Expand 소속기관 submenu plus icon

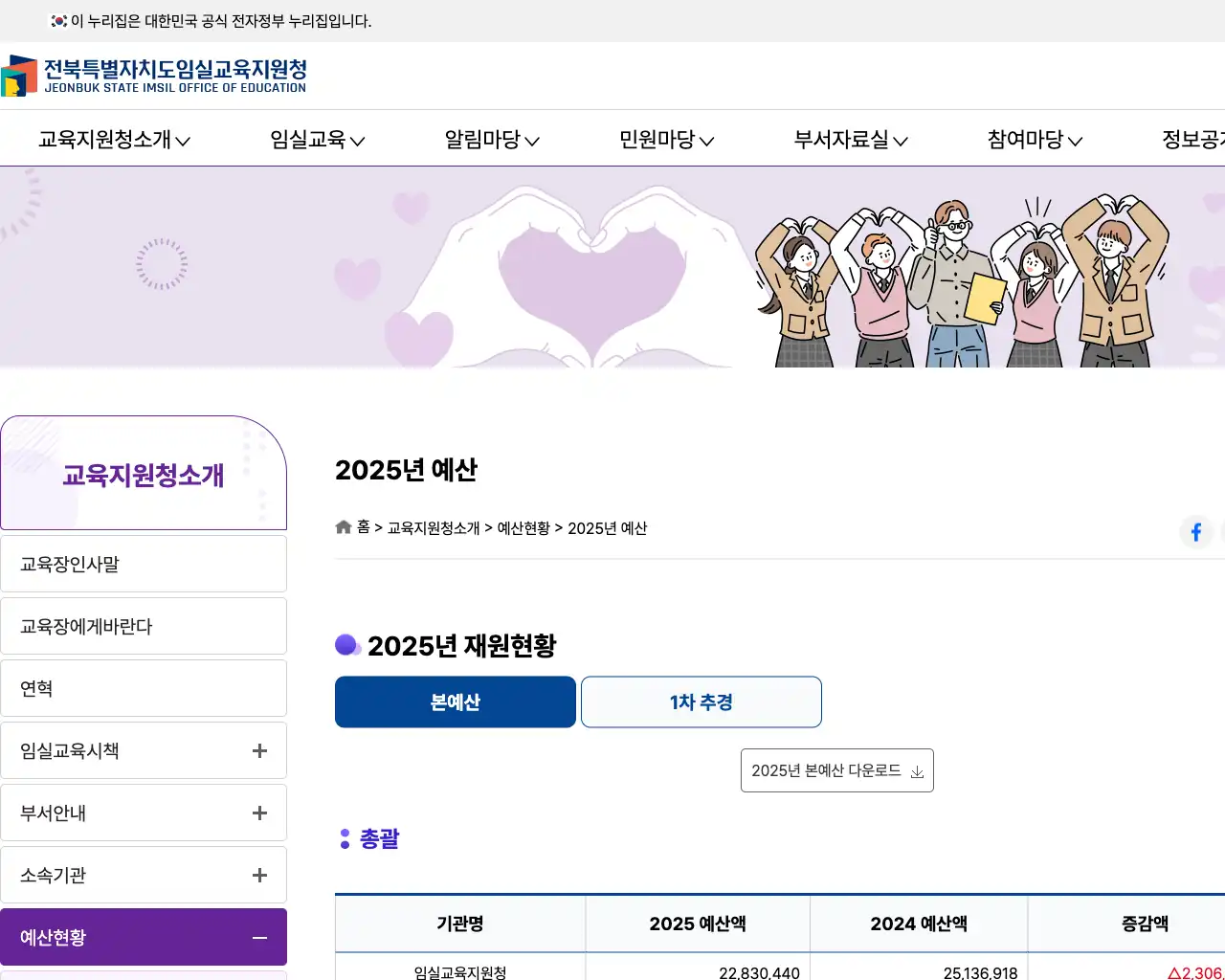click(259, 876)
